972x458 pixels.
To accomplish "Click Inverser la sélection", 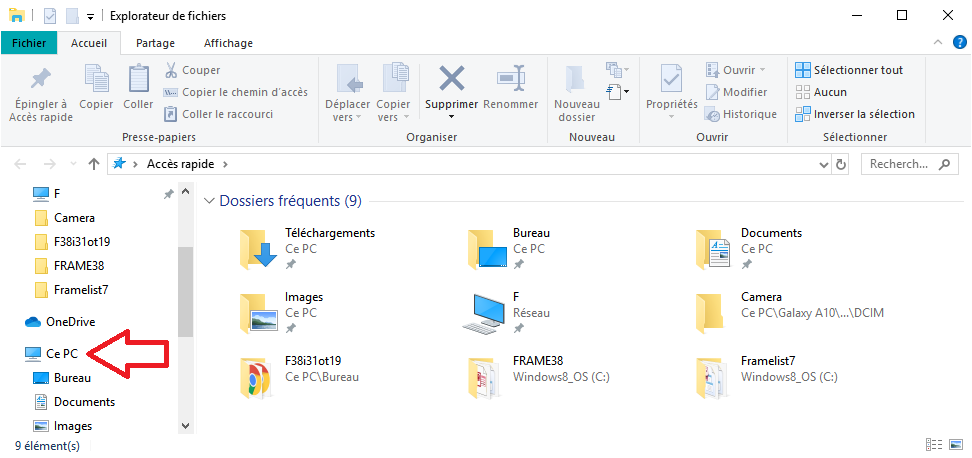I will point(855,114).
